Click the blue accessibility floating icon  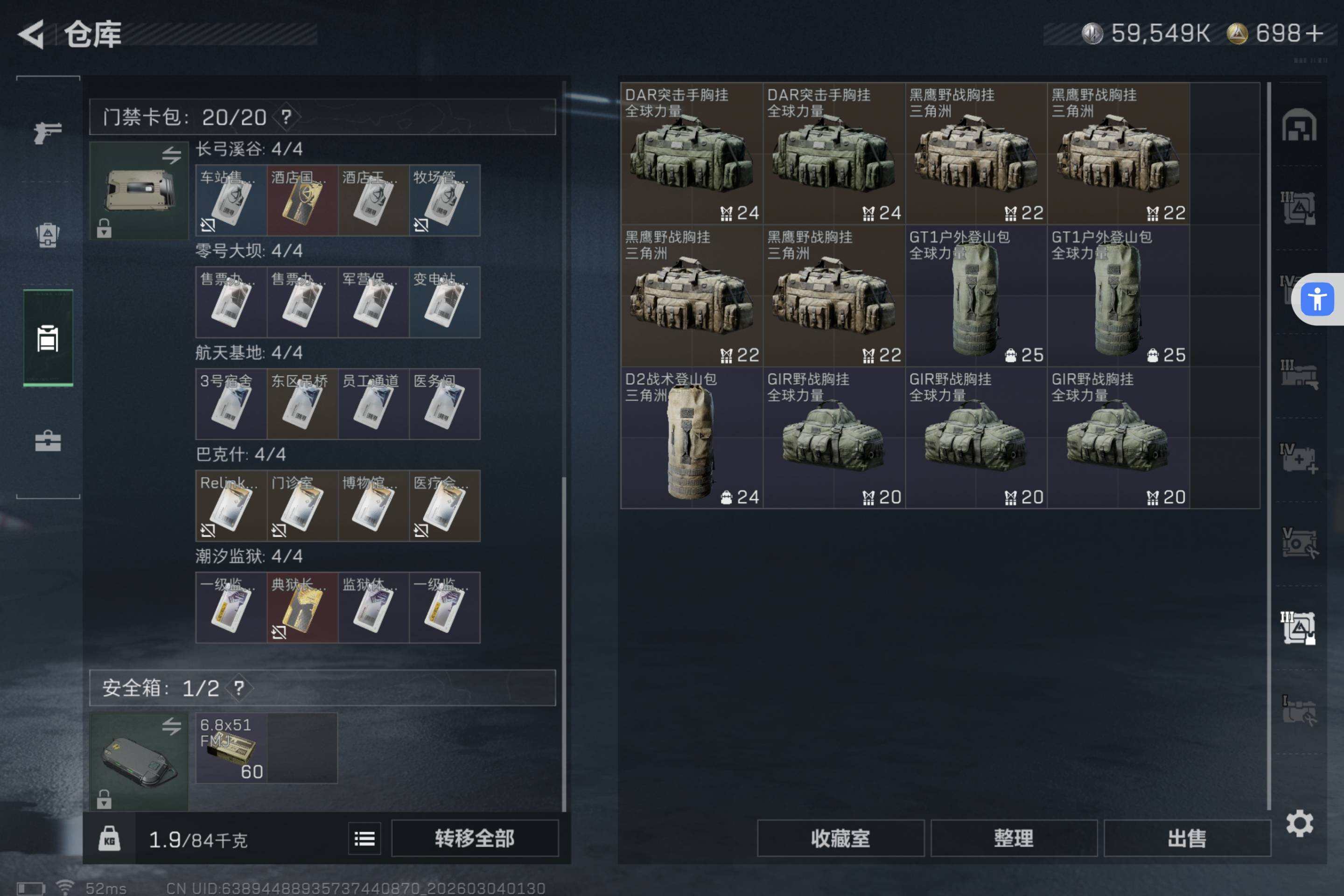[x=1317, y=299]
